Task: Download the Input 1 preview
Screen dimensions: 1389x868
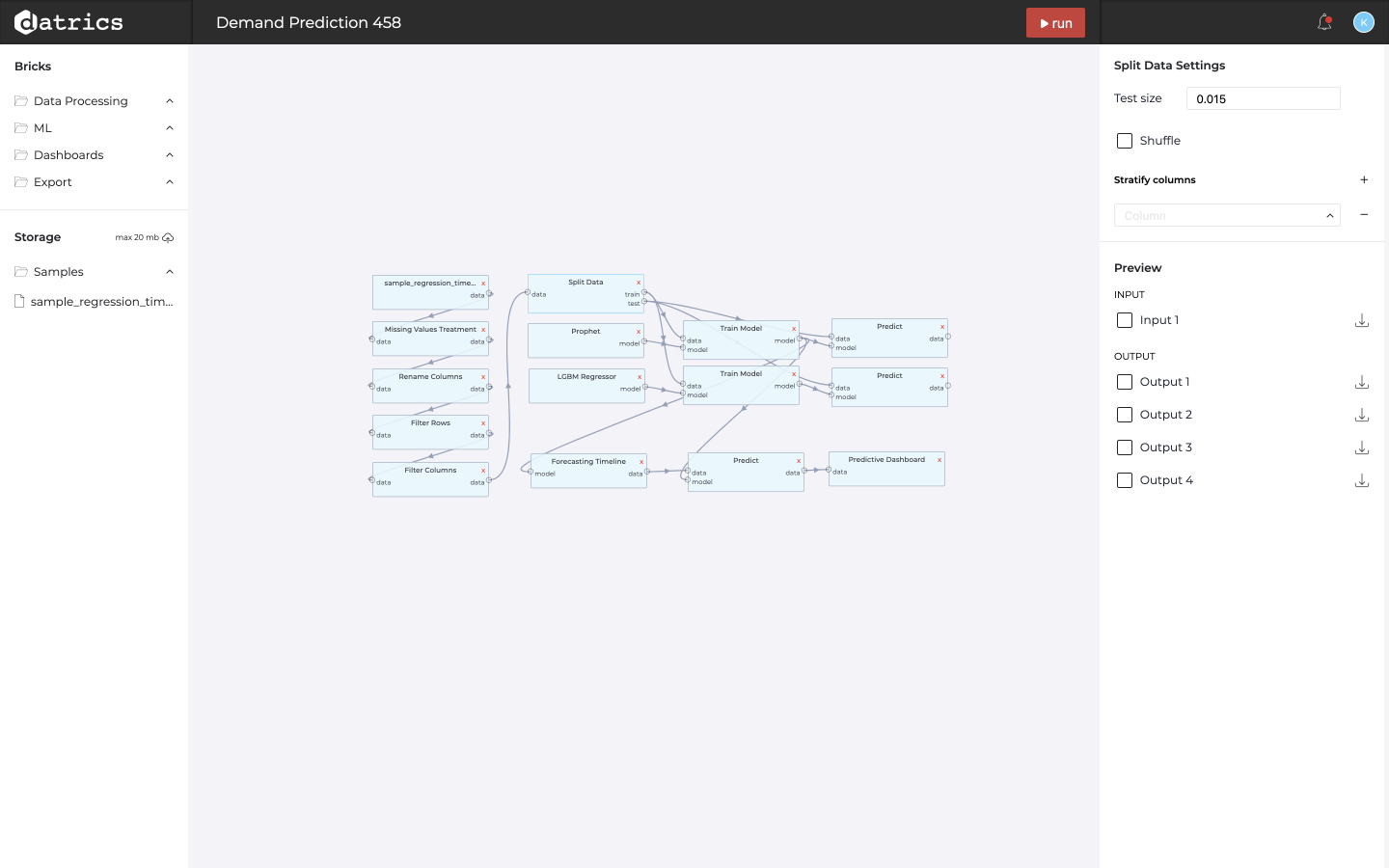Action: click(1362, 320)
